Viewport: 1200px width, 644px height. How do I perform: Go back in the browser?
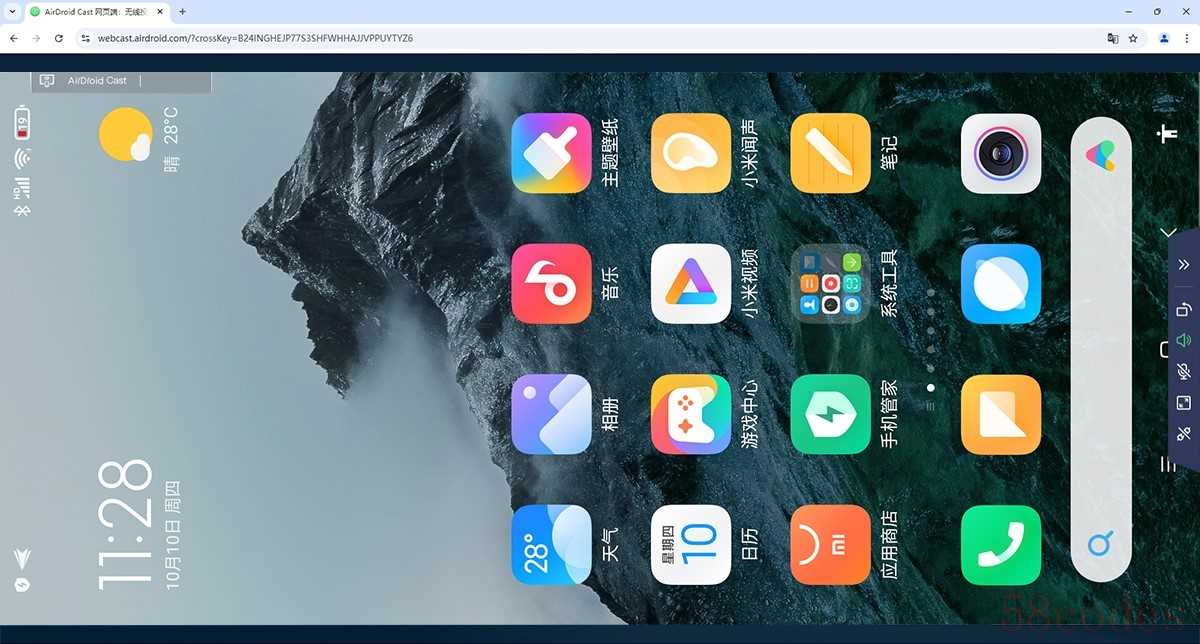point(14,38)
